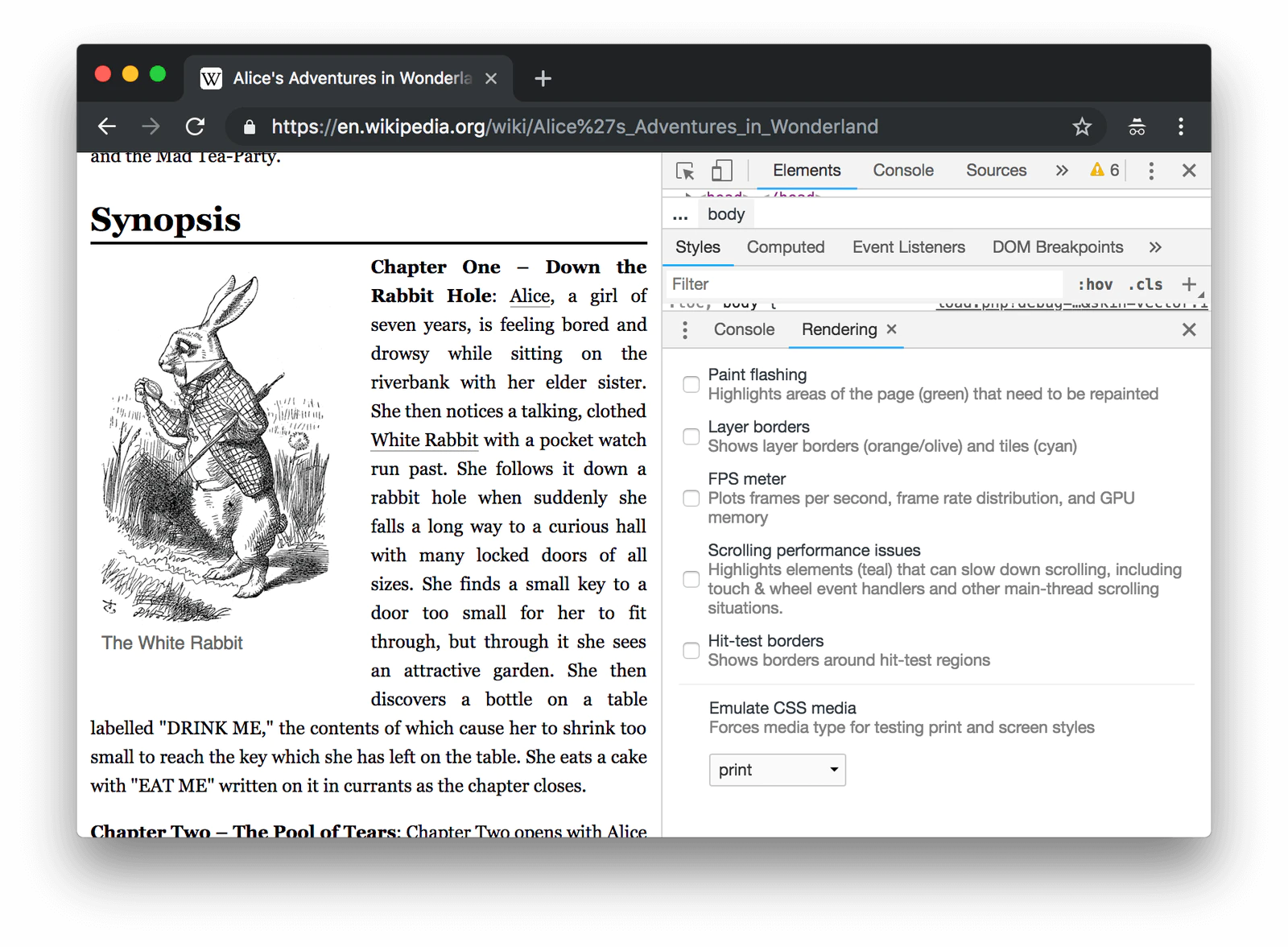
Task: Click the lock site info icon
Action: pyautogui.click(x=250, y=127)
